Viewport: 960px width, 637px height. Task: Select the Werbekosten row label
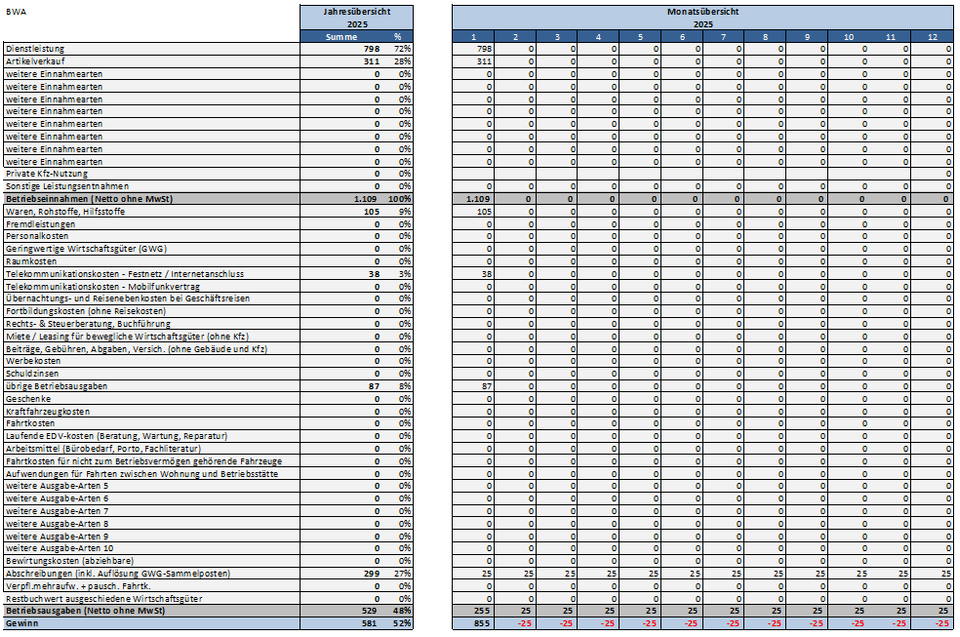pos(33,361)
